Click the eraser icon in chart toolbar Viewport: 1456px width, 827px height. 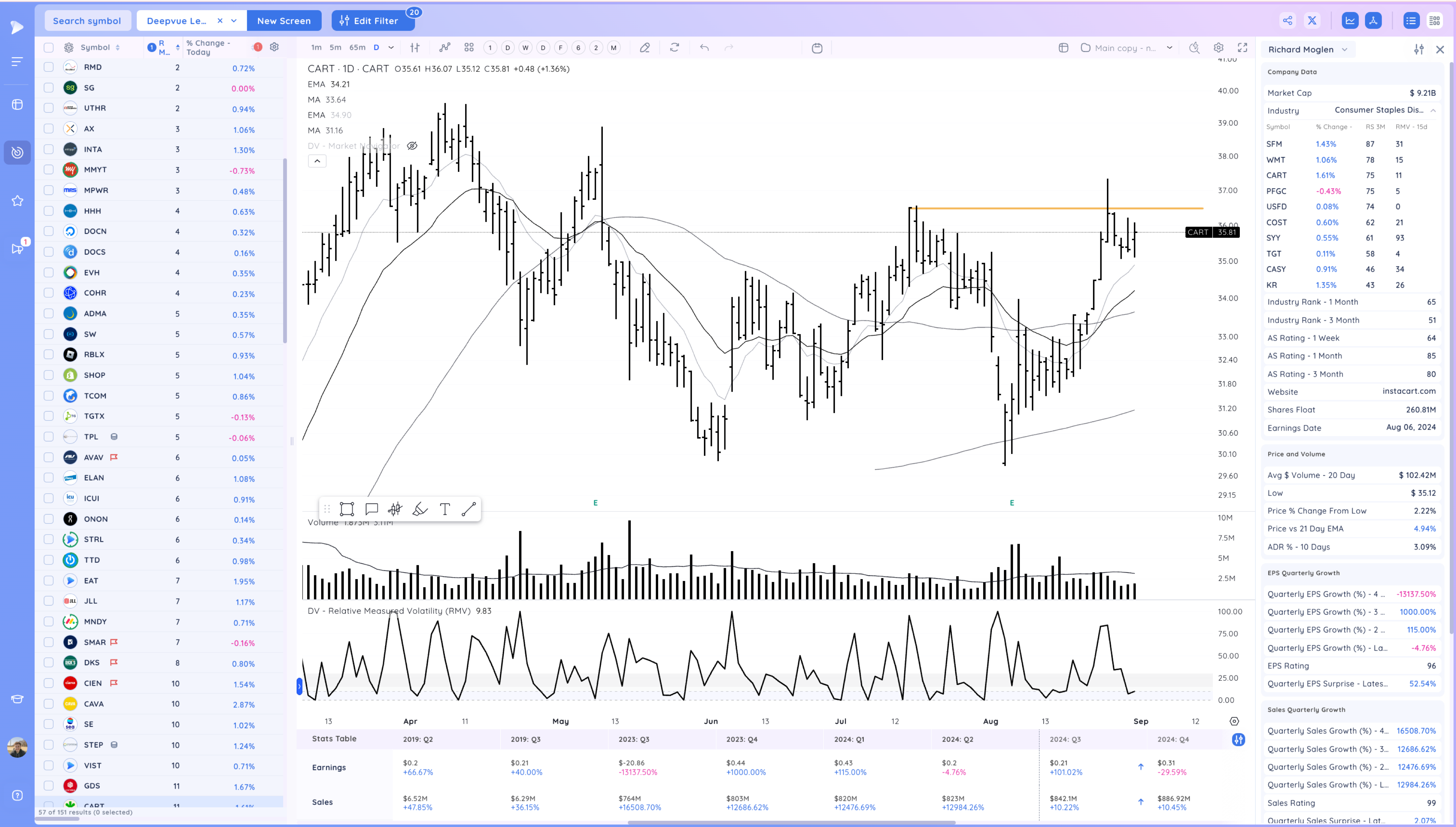tap(645, 48)
